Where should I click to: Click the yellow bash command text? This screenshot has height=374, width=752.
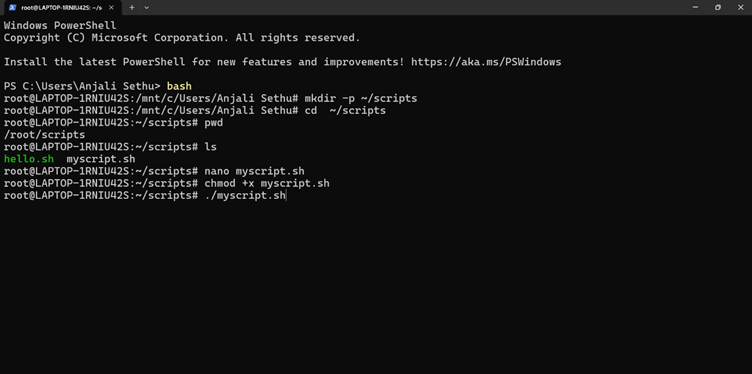[x=179, y=86]
